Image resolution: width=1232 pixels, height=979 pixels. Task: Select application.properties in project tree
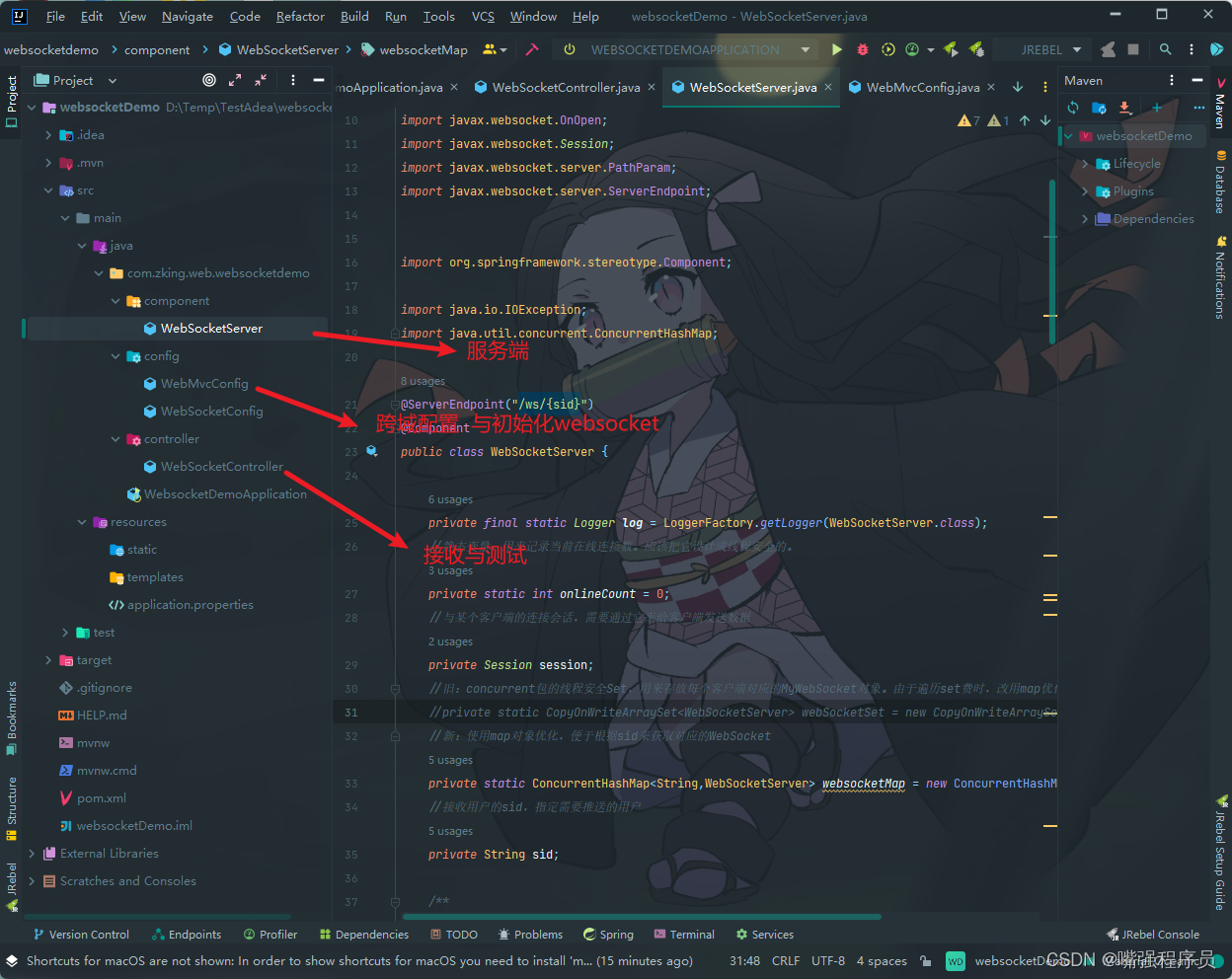click(x=181, y=605)
